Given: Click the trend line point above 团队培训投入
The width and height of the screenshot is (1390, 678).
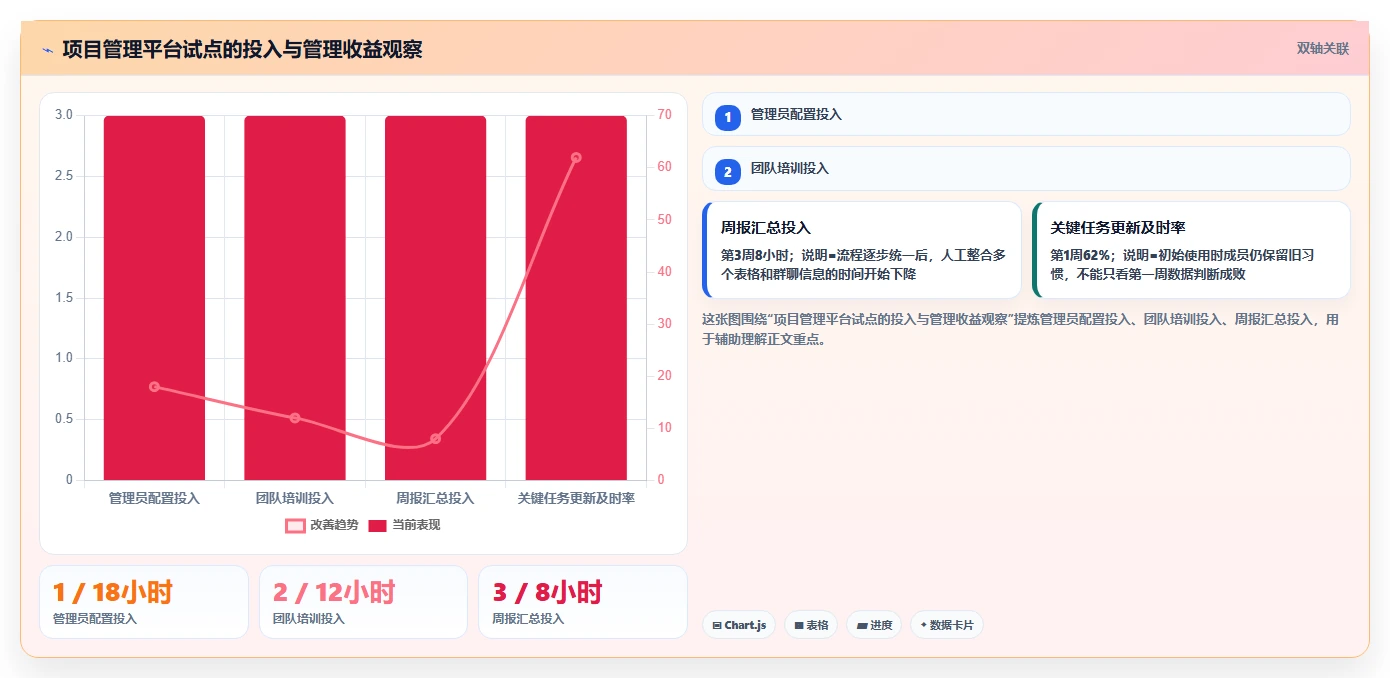Looking at the screenshot, I should click(x=295, y=418).
